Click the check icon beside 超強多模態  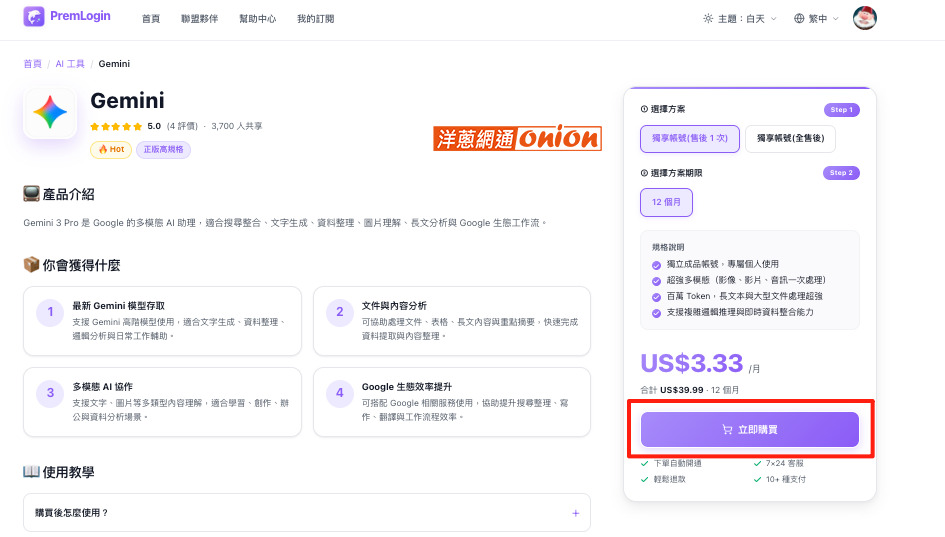[656, 281]
